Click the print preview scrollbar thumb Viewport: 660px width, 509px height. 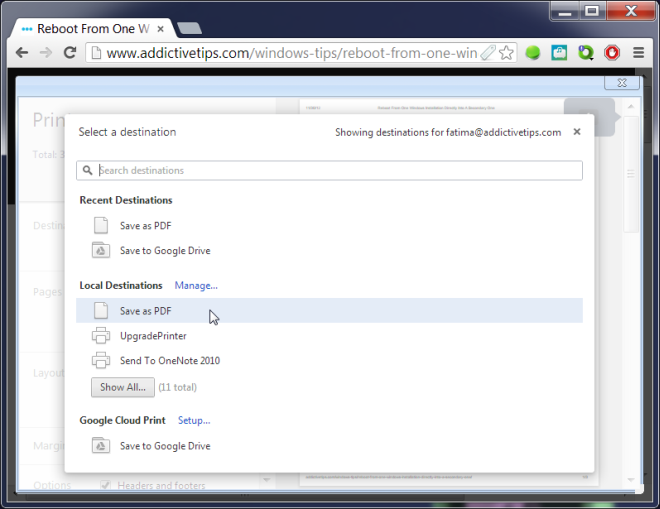(631, 173)
